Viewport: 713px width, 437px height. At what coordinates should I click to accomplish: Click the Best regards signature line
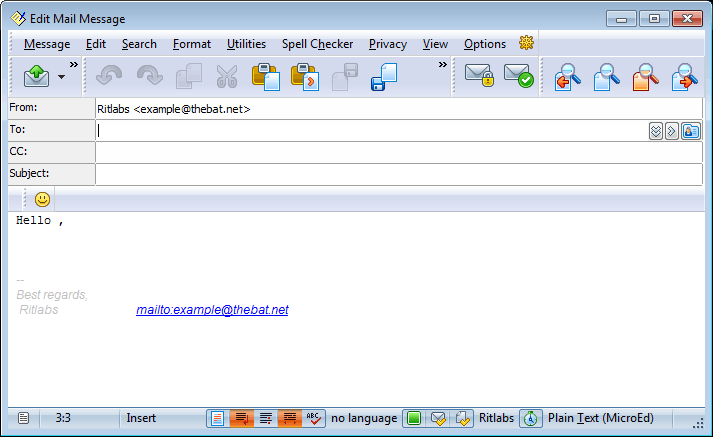pyautogui.click(x=52, y=295)
